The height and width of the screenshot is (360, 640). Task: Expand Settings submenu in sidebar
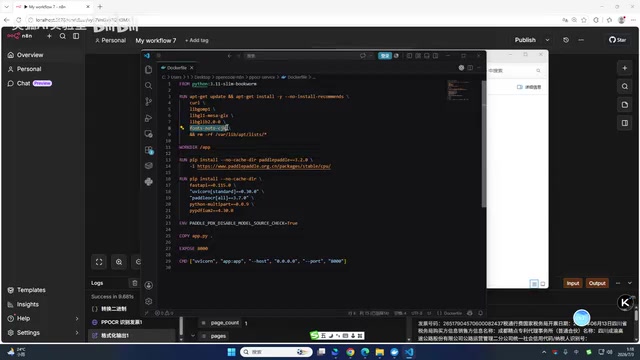[x=77, y=333]
